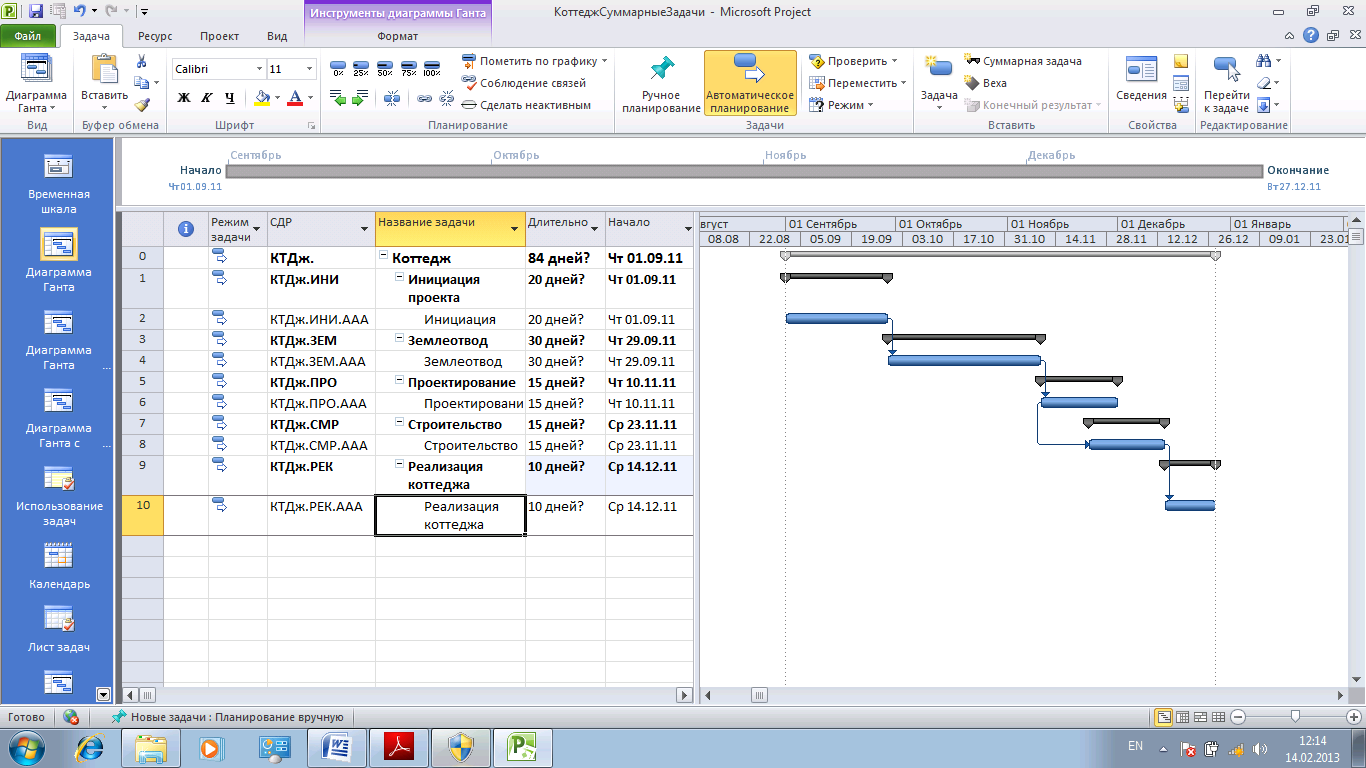Viewport: 1366px width, 768px height.
Task: Launch Microsoft Word from the taskbar
Action: pyautogui.click(x=337, y=747)
